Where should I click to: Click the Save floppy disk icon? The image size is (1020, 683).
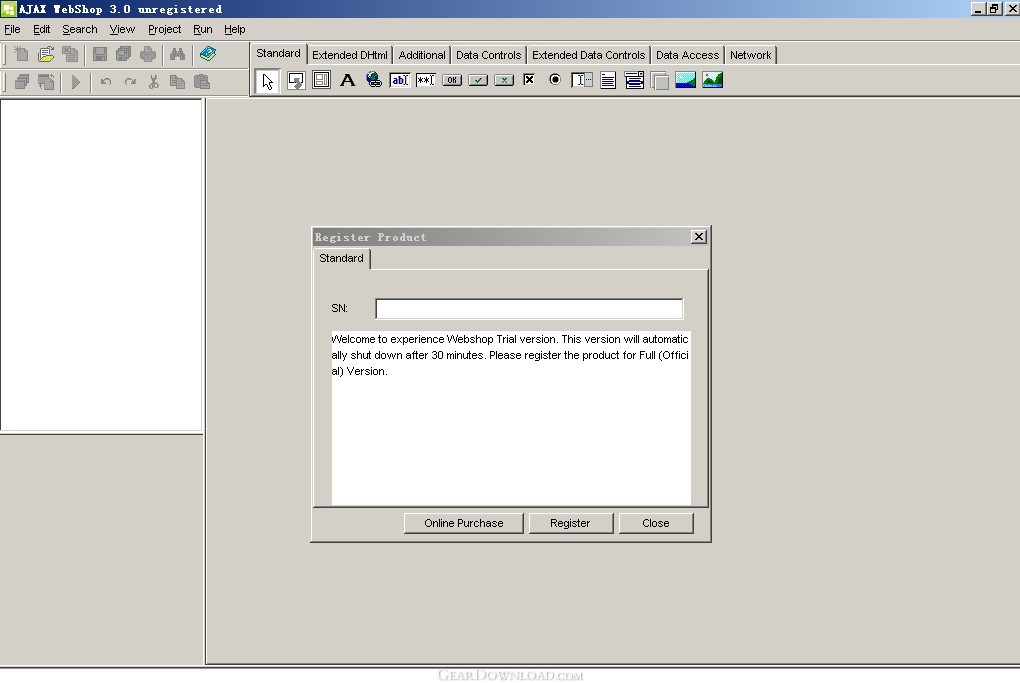click(x=100, y=54)
